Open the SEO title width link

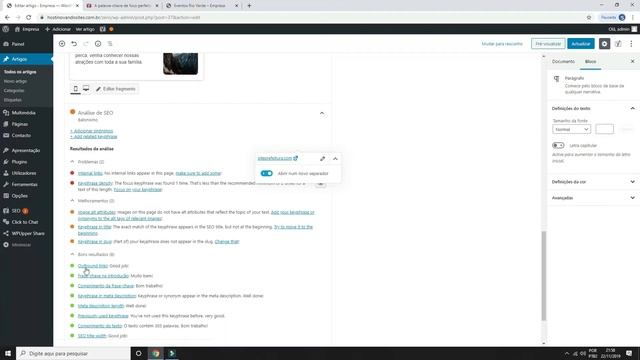click(x=92, y=336)
